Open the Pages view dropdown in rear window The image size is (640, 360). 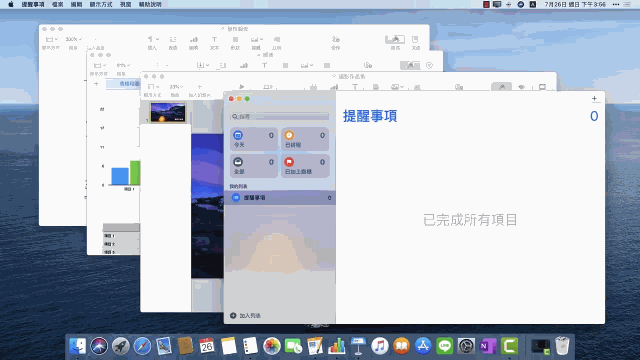click(x=51, y=39)
